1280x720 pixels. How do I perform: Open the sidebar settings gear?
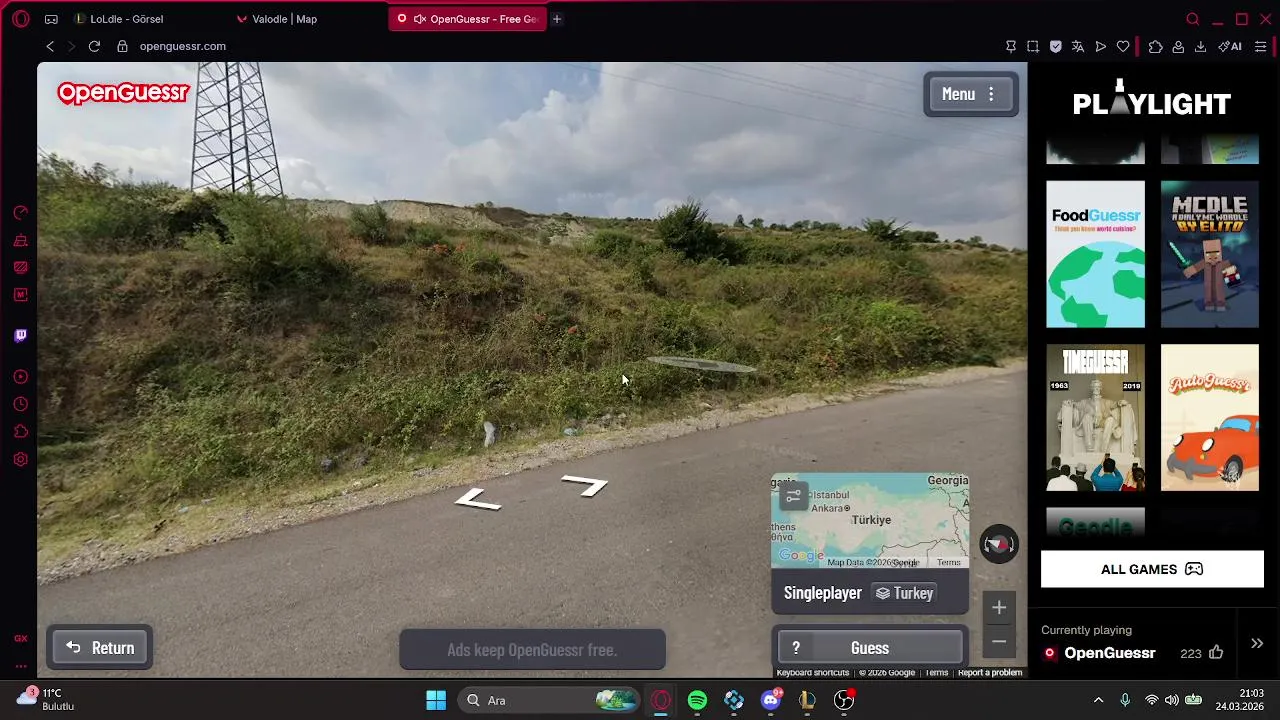pos(20,459)
